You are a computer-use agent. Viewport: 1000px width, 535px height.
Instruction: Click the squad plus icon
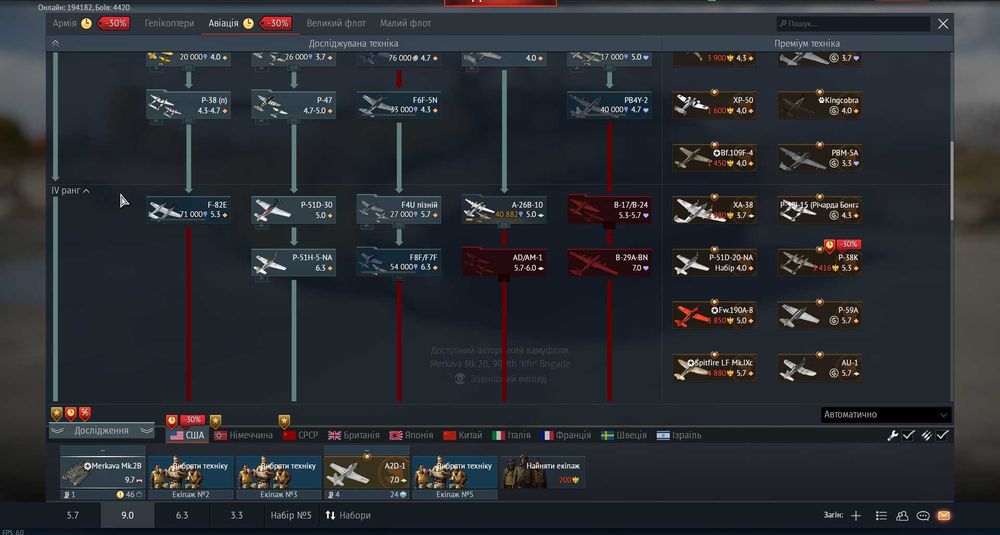click(856, 515)
